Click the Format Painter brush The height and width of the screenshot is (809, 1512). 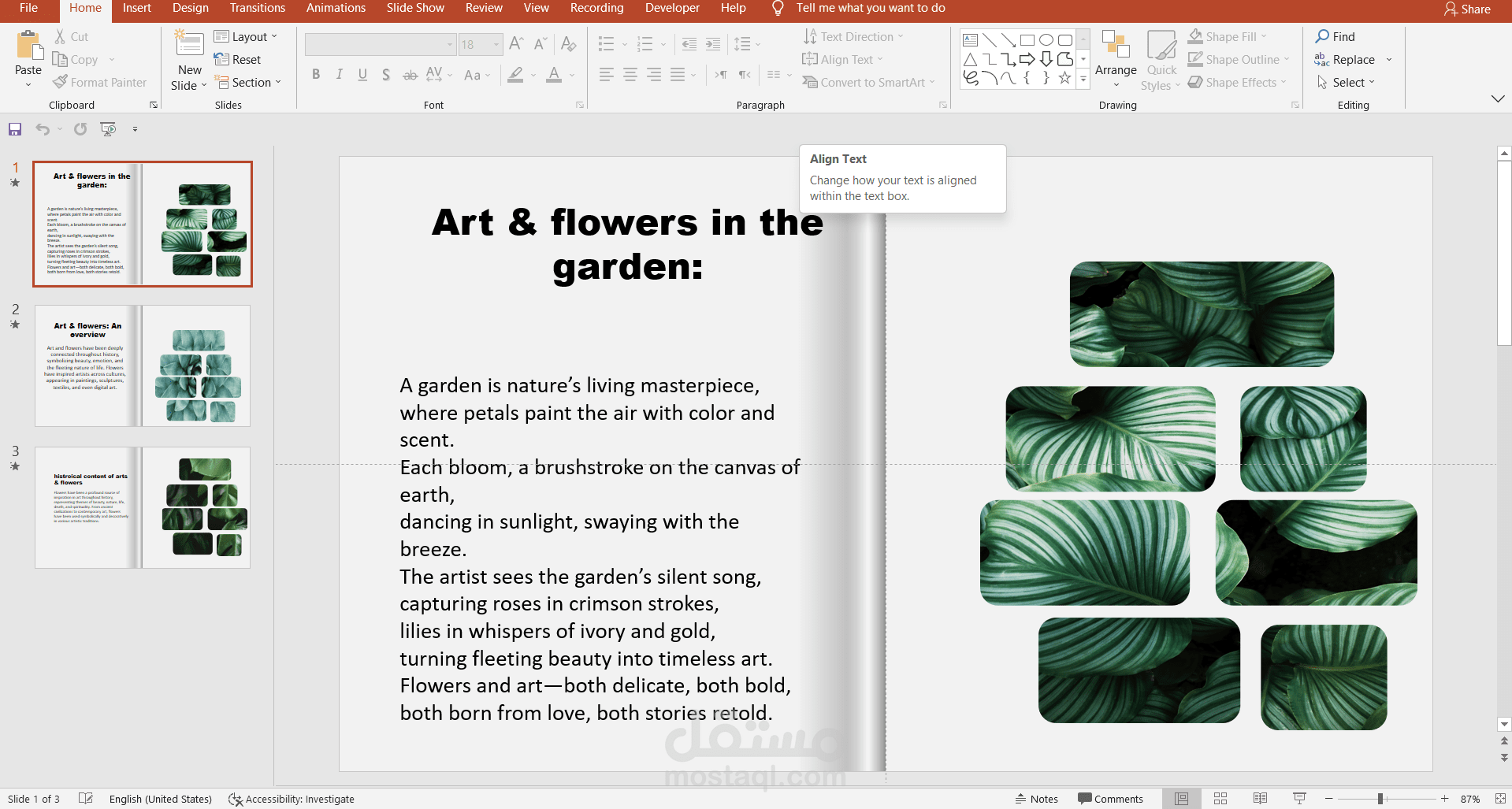point(99,83)
